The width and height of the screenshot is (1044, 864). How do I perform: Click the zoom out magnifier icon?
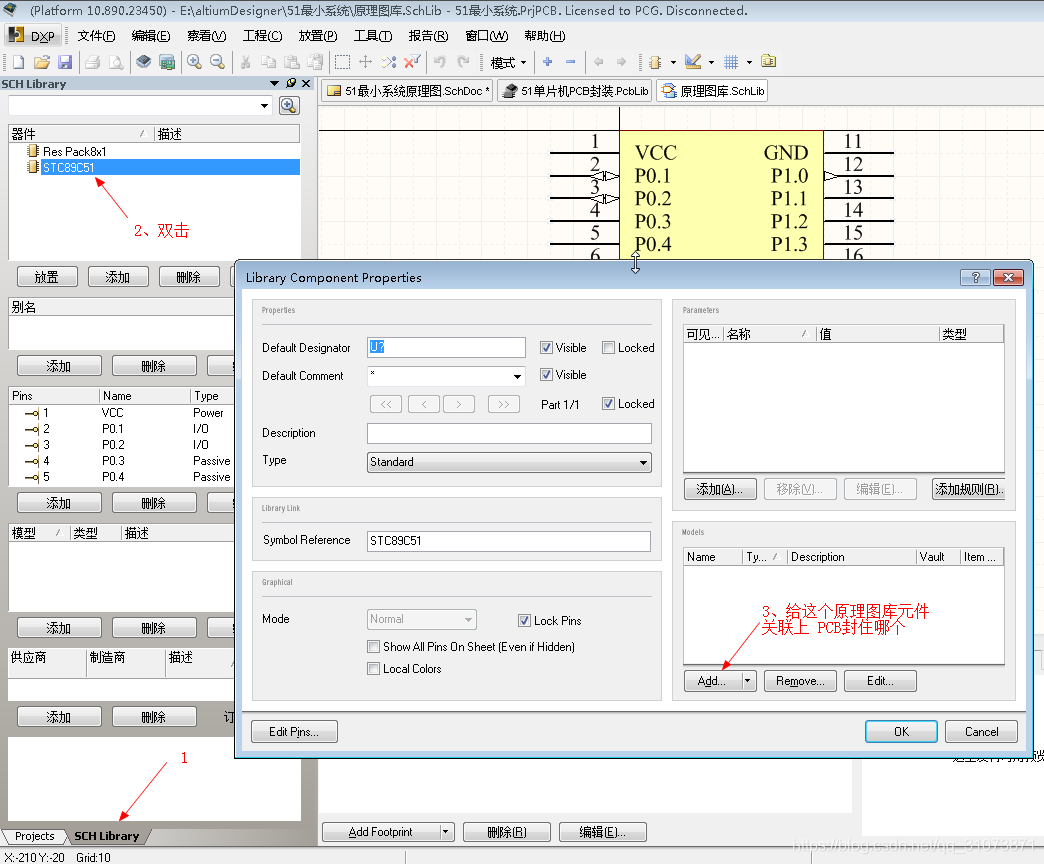(216, 62)
